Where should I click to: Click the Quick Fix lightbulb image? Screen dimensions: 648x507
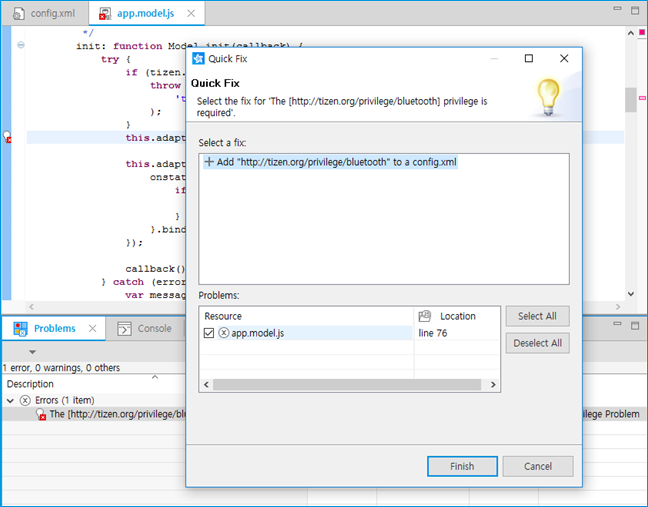(545, 96)
